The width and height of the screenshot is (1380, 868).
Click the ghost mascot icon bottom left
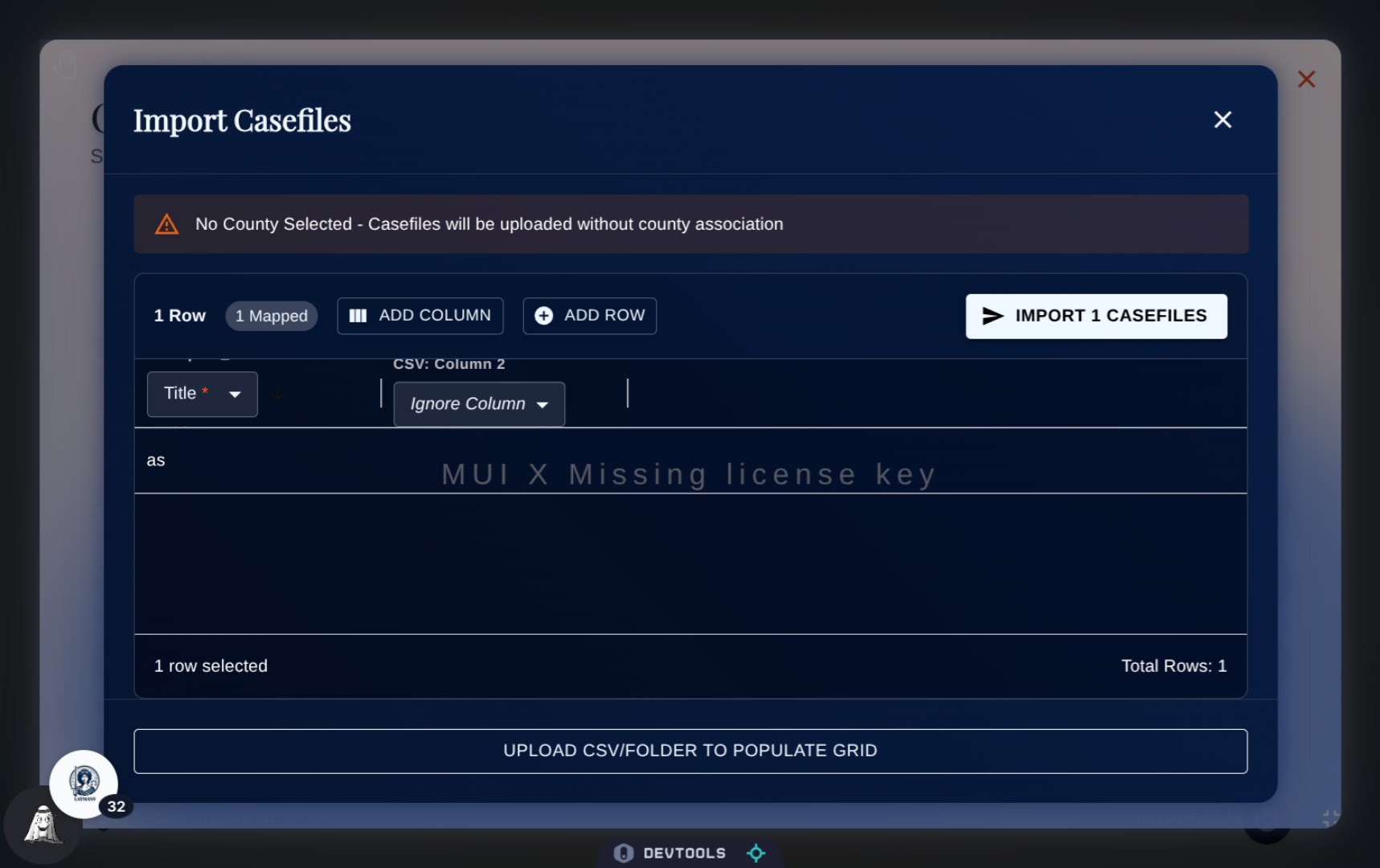click(x=42, y=823)
